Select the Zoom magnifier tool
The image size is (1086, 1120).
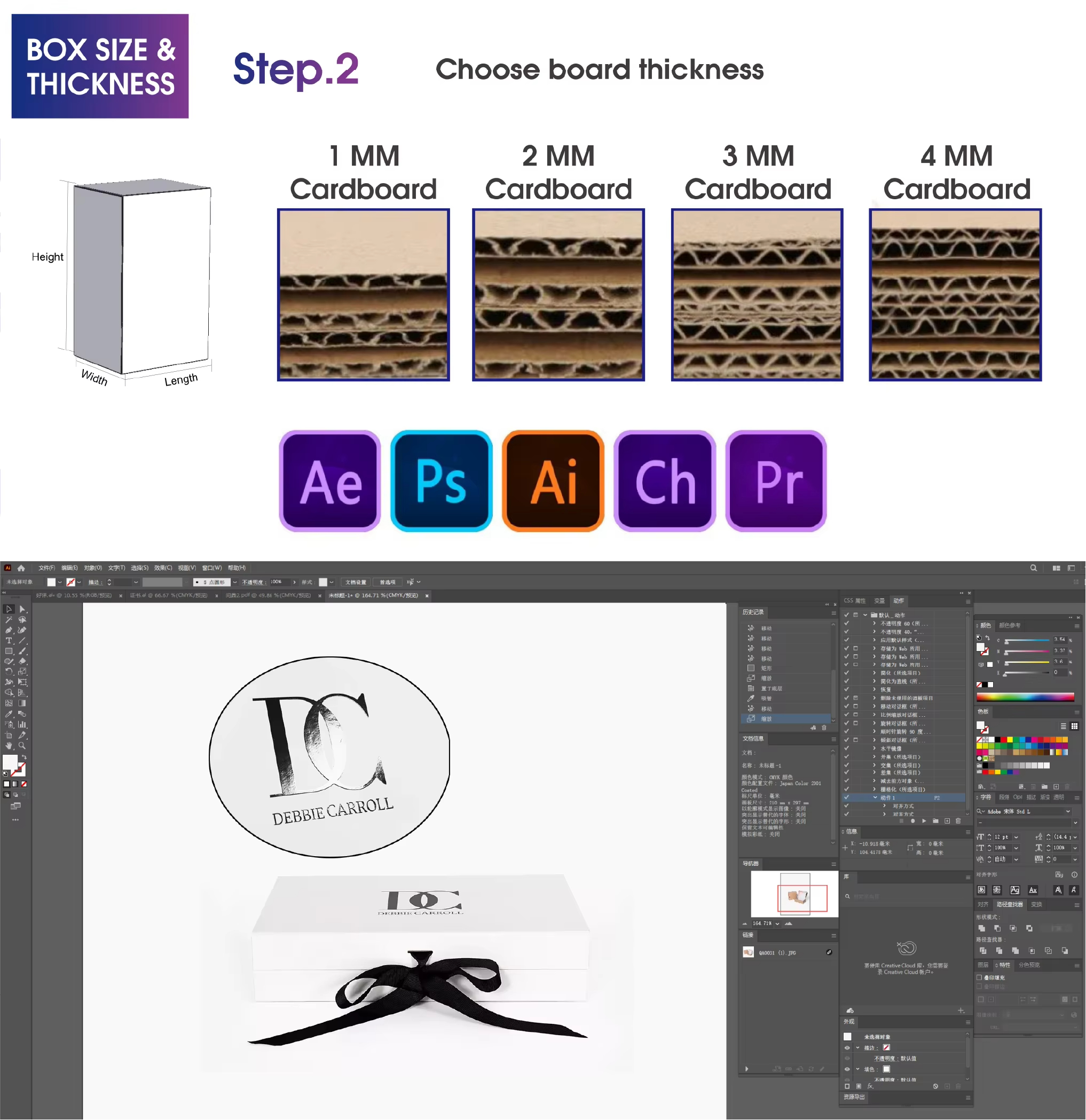click(22, 746)
